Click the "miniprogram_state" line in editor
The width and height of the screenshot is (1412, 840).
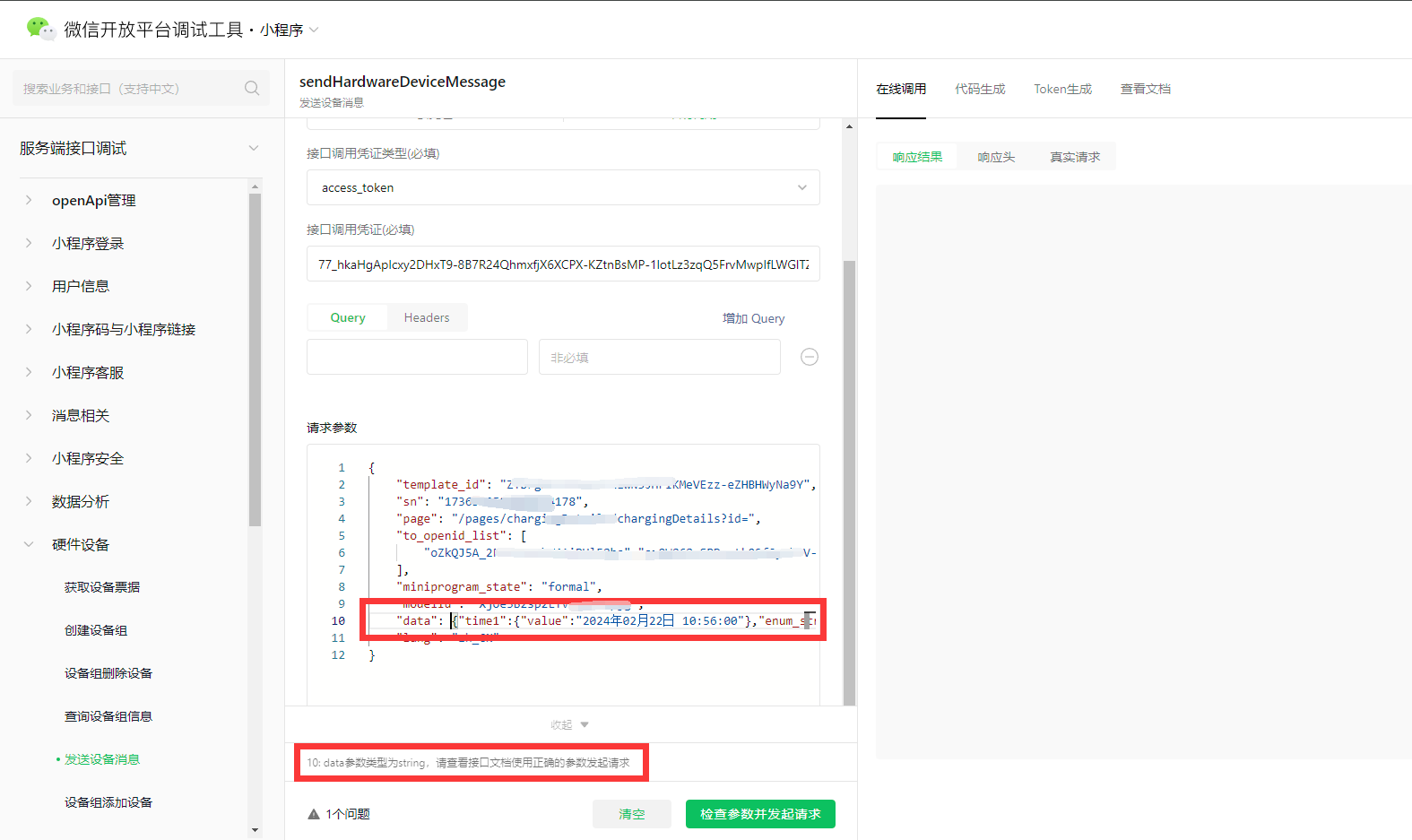coord(499,586)
